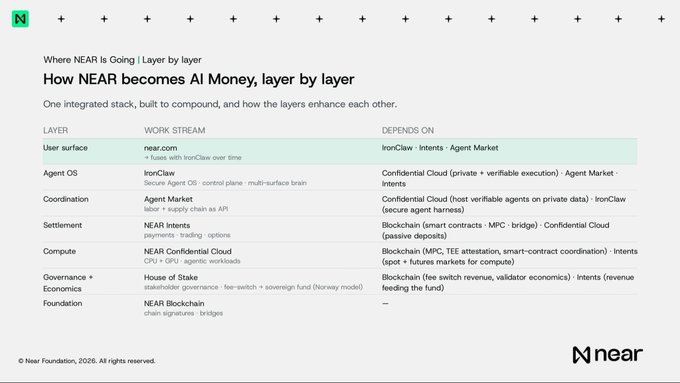This screenshot has height=383, width=680.
Task: Click the 'NEAR Intents' work stream name
Action: pyautogui.click(x=167, y=226)
